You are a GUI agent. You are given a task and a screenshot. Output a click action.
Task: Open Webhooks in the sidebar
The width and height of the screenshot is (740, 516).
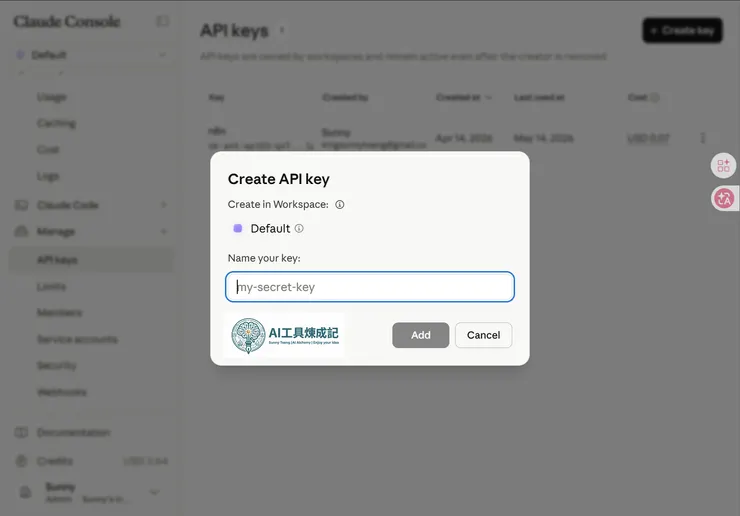pyautogui.click(x=62, y=392)
